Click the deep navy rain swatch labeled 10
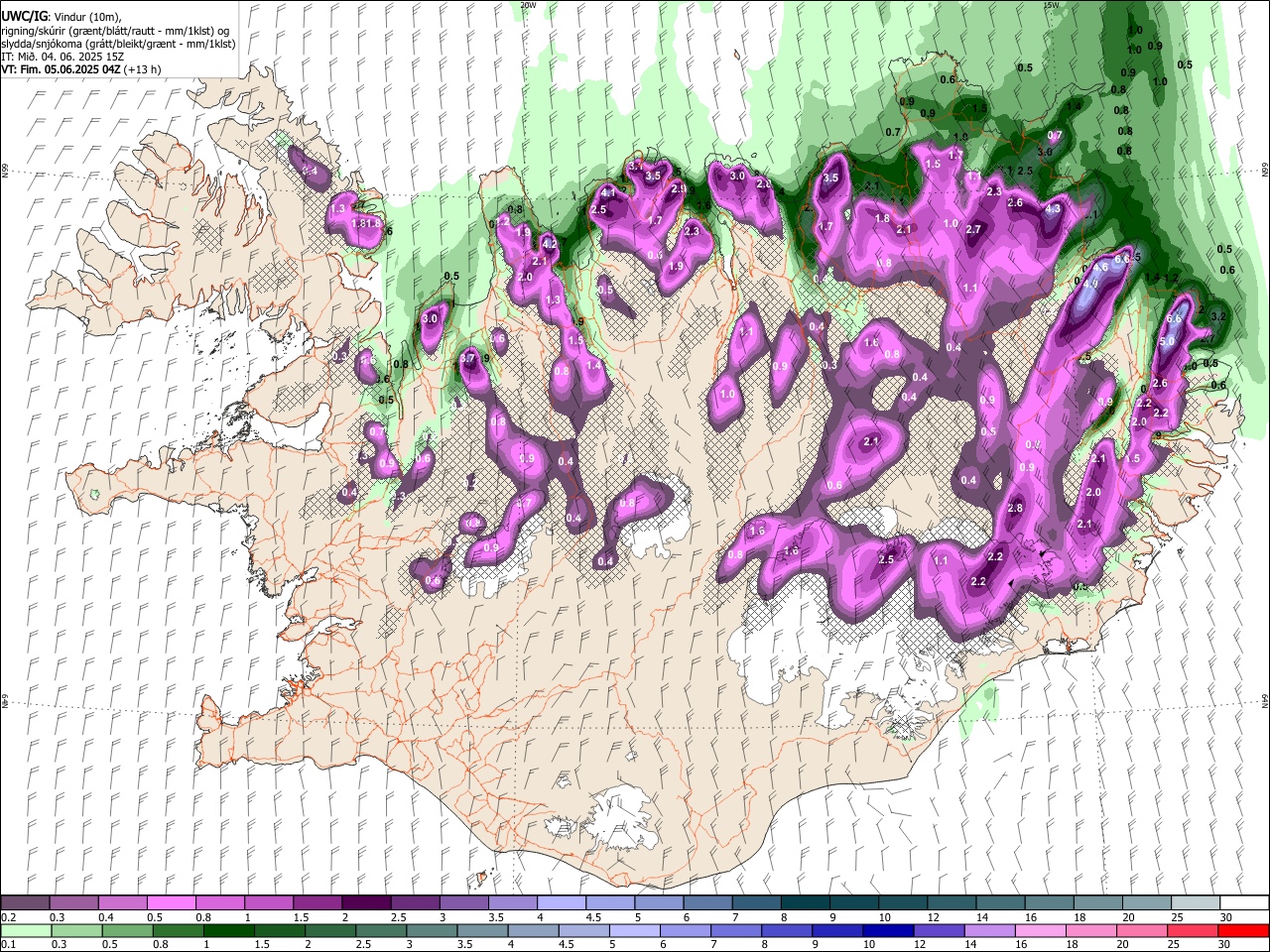1270x952 pixels. click(x=888, y=930)
